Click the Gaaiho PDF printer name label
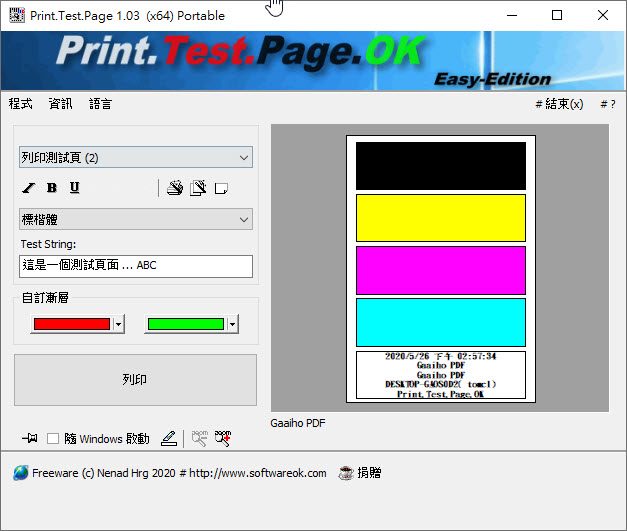Viewport: 627px width, 531px height. click(298, 423)
